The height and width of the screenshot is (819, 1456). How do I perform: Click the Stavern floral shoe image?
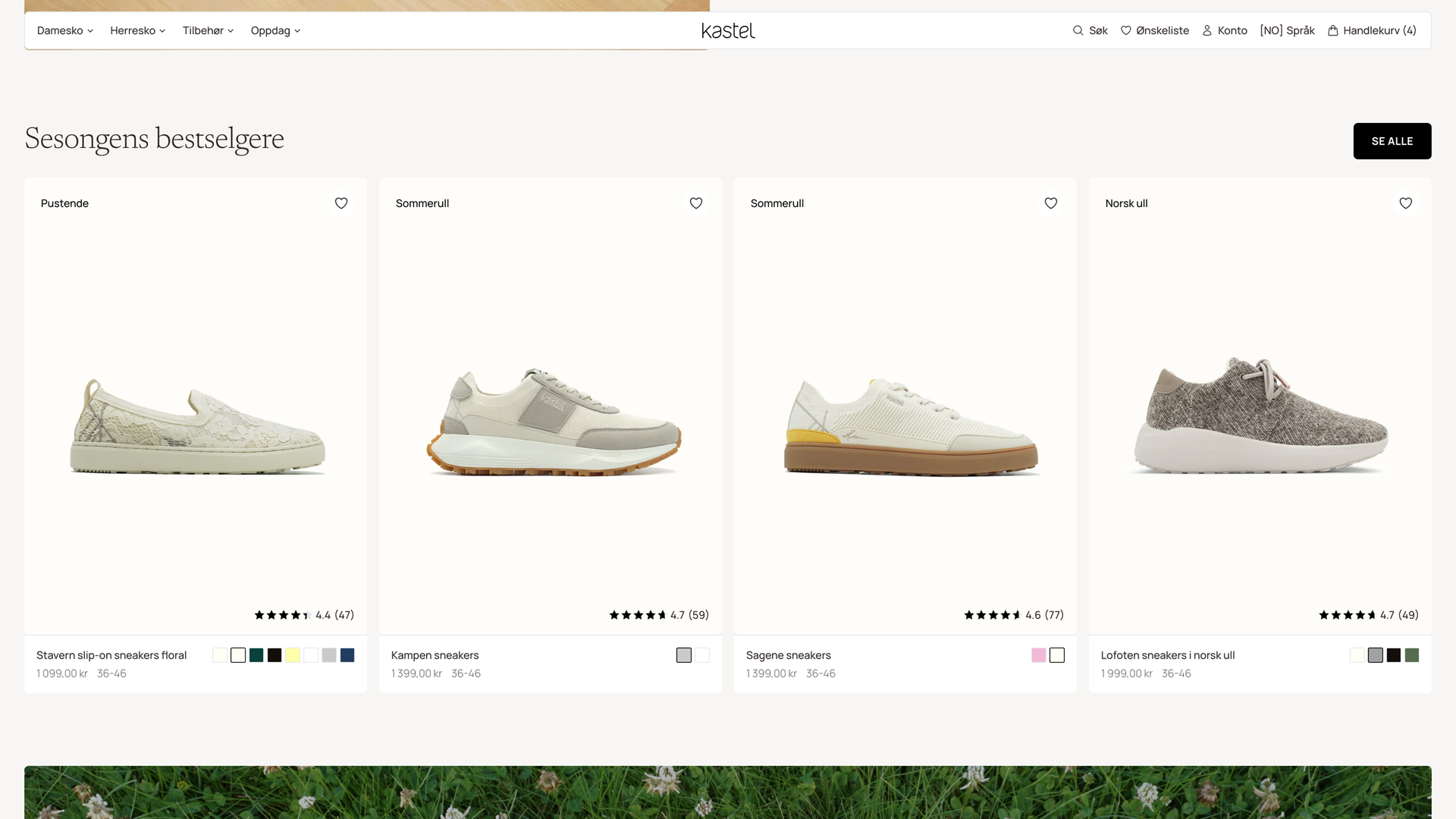(x=197, y=426)
